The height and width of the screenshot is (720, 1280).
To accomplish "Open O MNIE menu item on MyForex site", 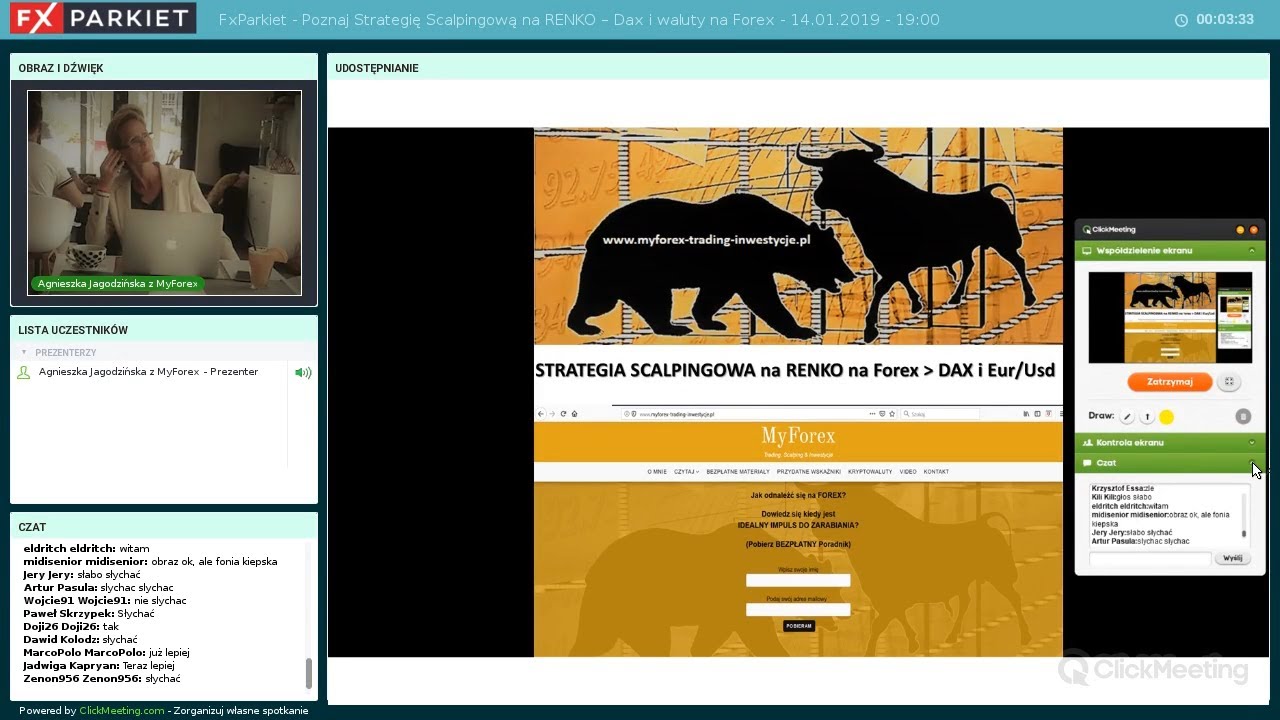I will (657, 472).
